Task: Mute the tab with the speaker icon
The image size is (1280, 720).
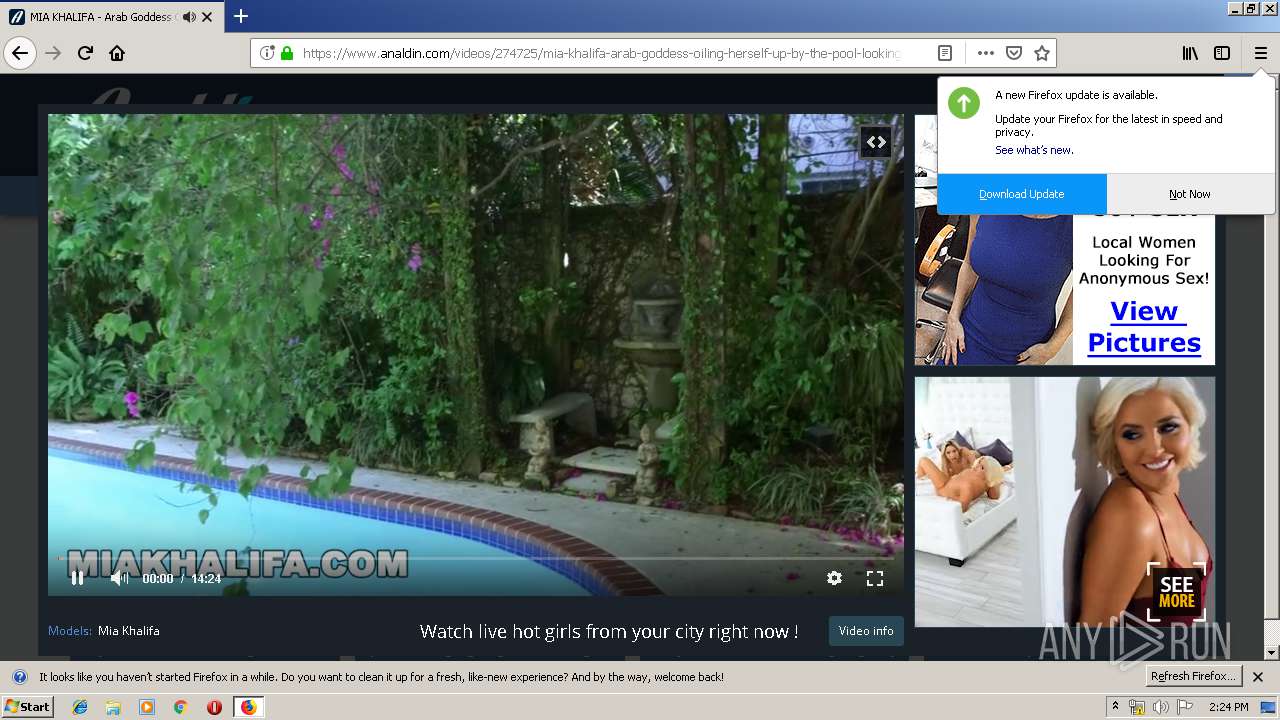Action: (189, 17)
